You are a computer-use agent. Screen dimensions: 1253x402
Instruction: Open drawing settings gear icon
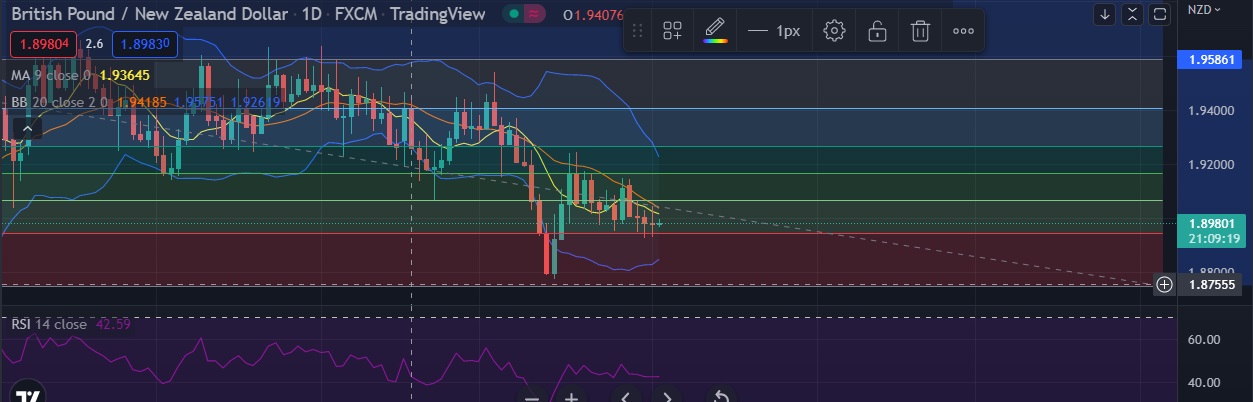[834, 31]
